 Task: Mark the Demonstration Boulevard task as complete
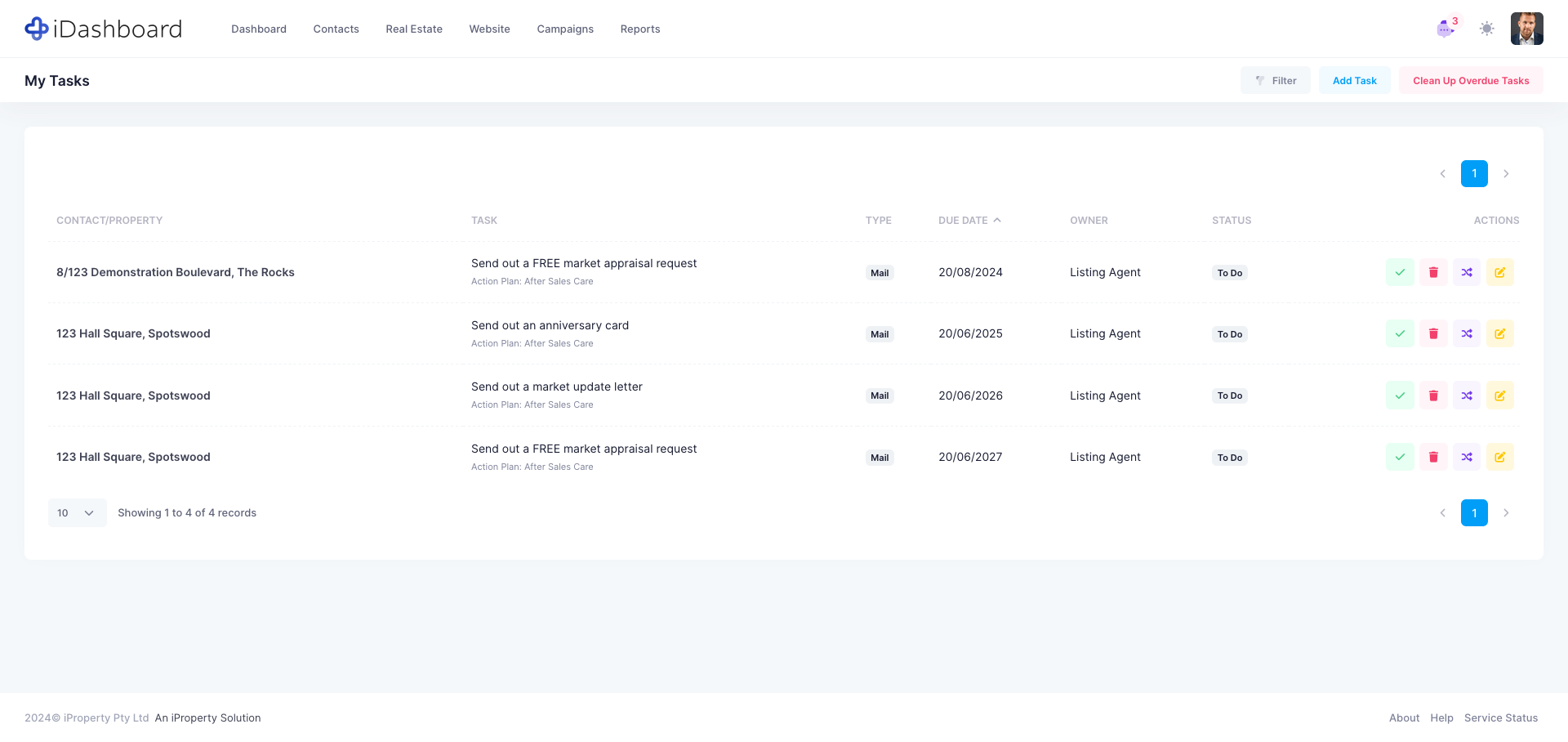coord(1400,272)
